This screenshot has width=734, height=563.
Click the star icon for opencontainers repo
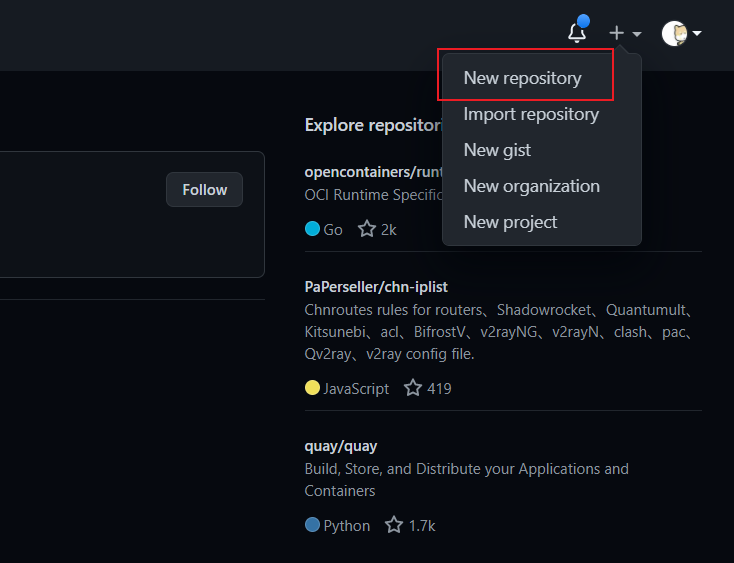[367, 229]
